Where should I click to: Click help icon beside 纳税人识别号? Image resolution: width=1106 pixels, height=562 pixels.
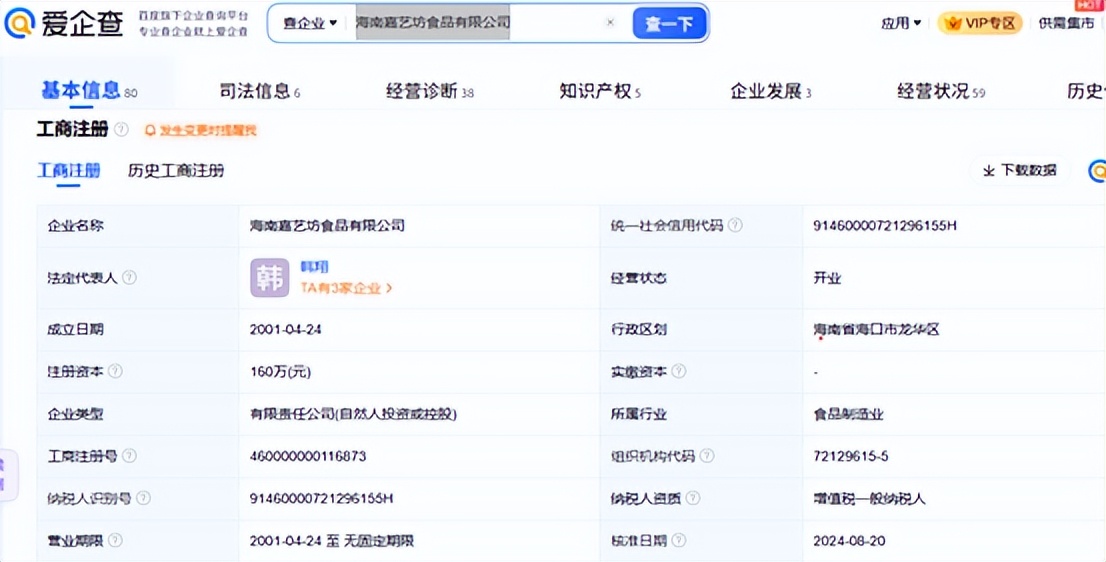[143, 498]
